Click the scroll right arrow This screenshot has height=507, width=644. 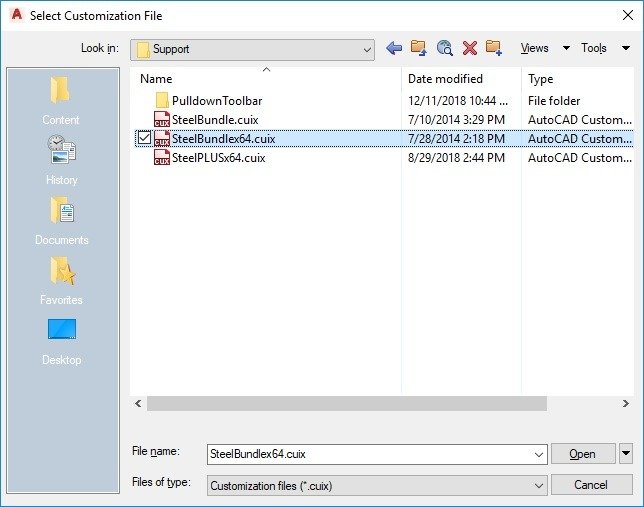click(625, 403)
